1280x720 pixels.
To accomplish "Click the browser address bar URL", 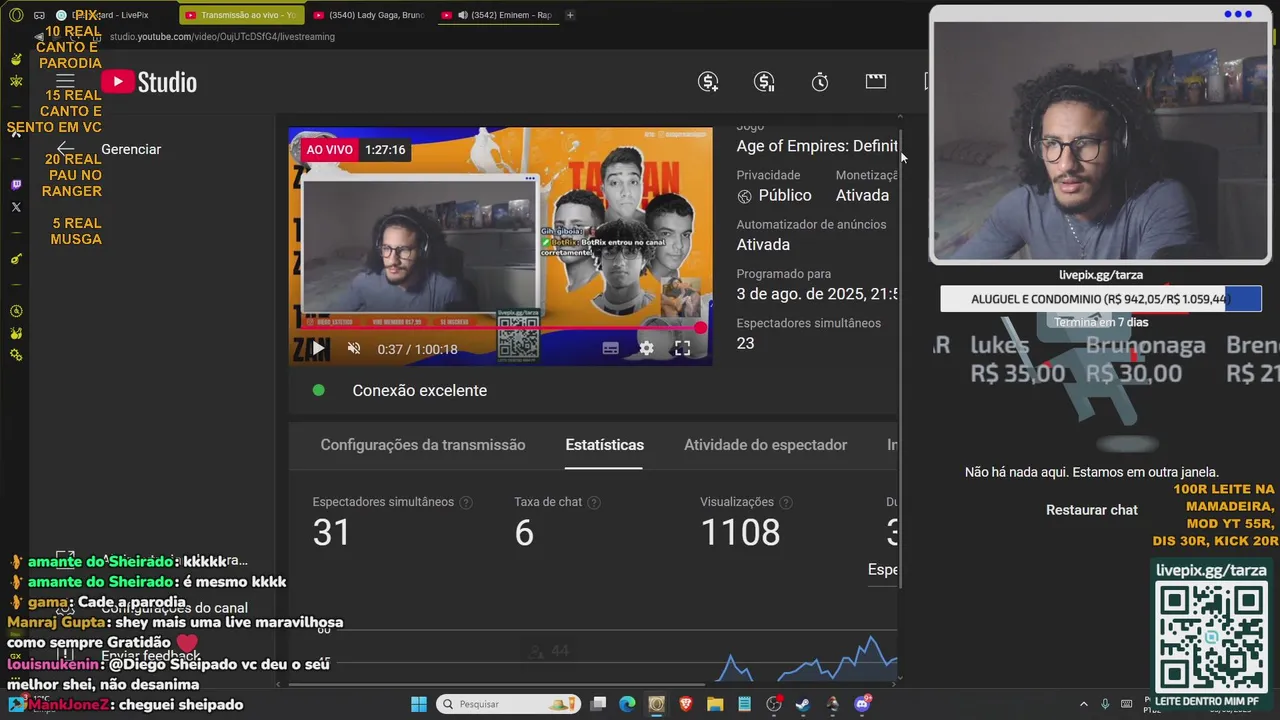I will coord(222,37).
